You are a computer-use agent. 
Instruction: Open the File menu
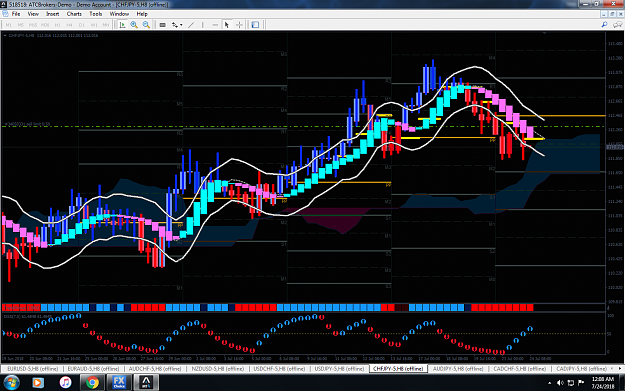click(16, 14)
